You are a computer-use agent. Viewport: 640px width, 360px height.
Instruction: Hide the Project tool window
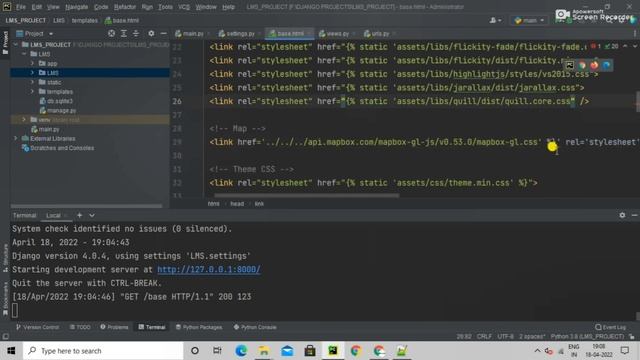pyautogui.click(x=163, y=33)
